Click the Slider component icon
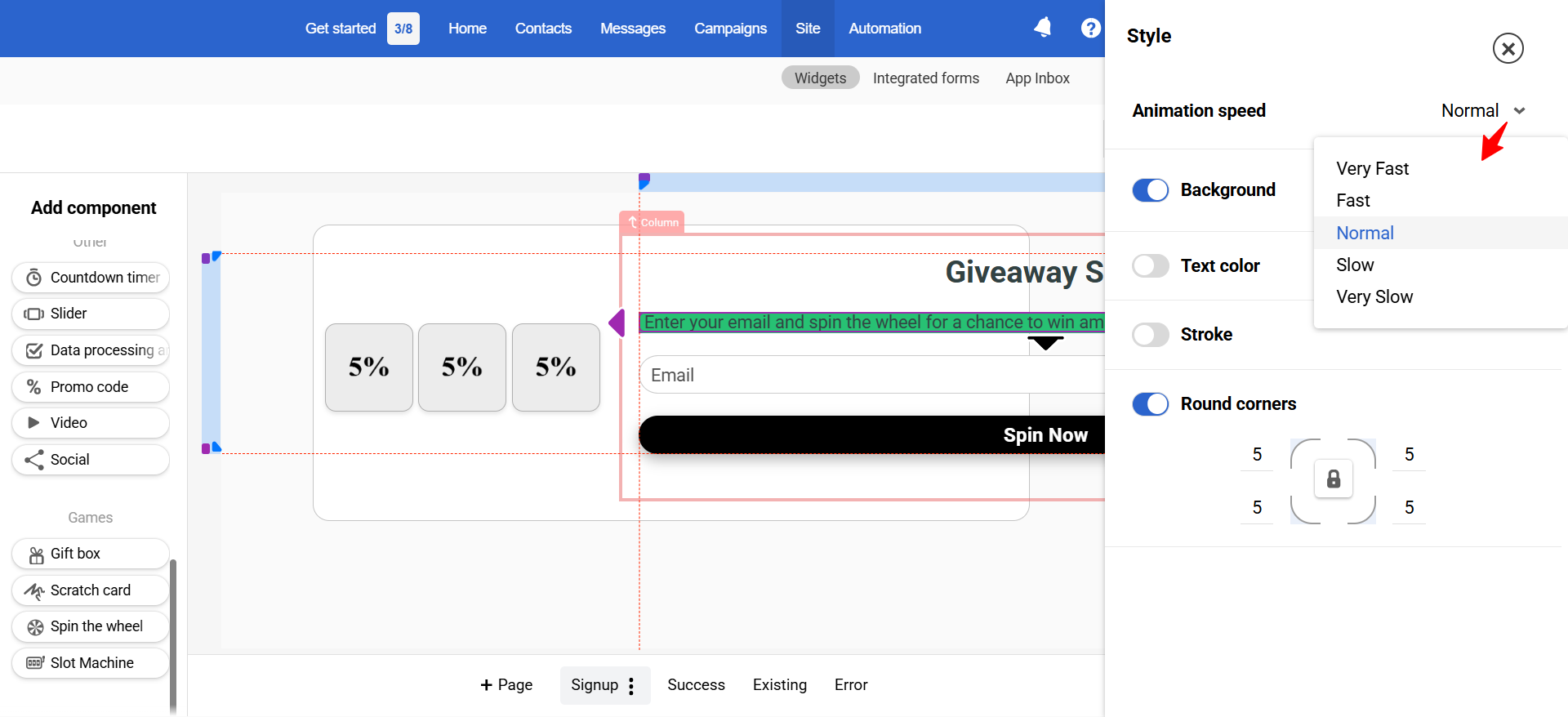 [33, 314]
